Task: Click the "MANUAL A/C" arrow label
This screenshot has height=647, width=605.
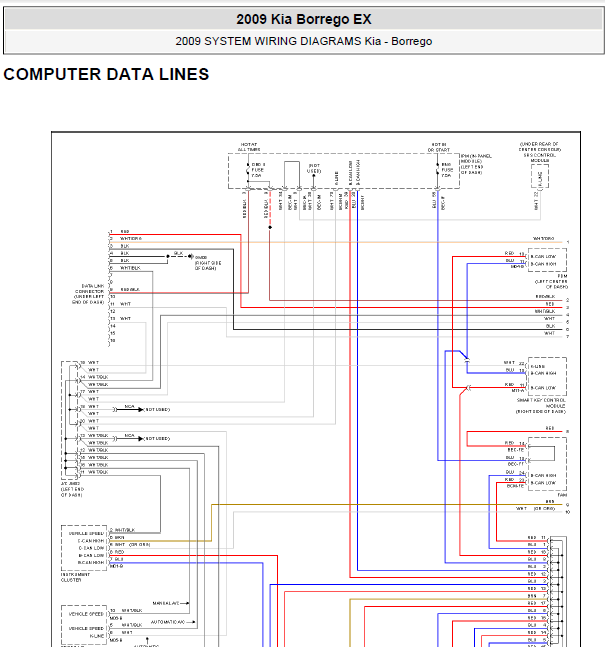Action: 165,603
